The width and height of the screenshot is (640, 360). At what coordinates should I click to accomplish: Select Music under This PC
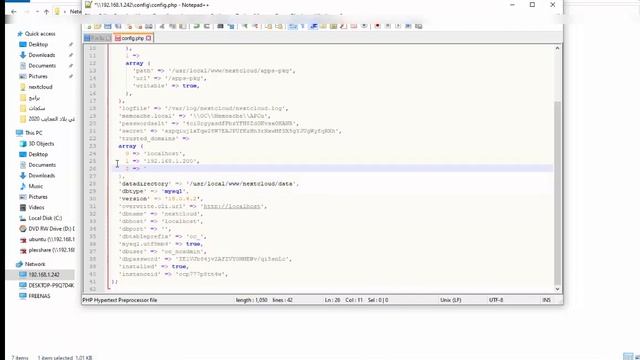[35, 186]
